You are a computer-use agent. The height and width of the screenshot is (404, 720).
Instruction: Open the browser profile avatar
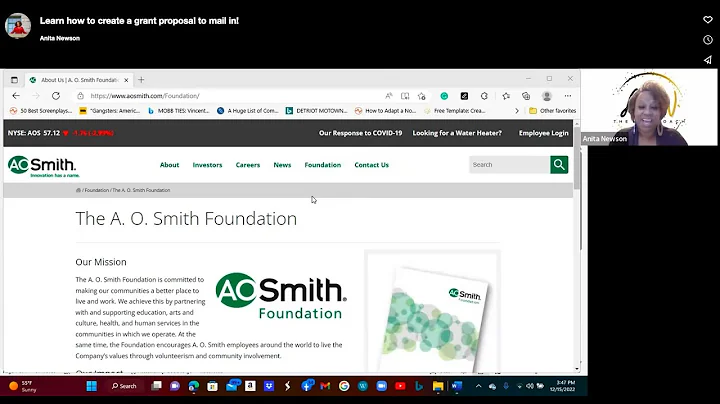coord(546,96)
